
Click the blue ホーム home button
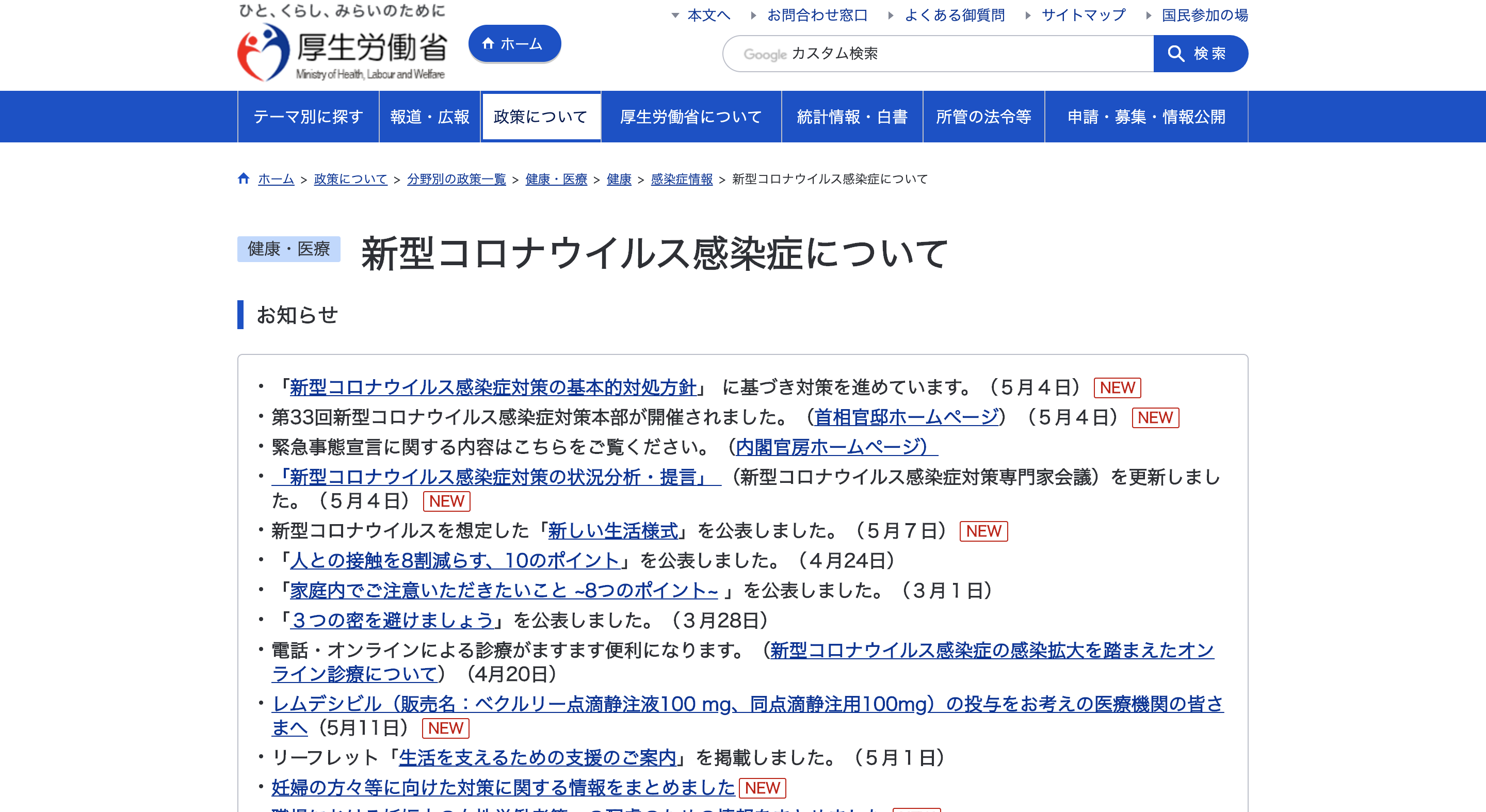tap(514, 44)
